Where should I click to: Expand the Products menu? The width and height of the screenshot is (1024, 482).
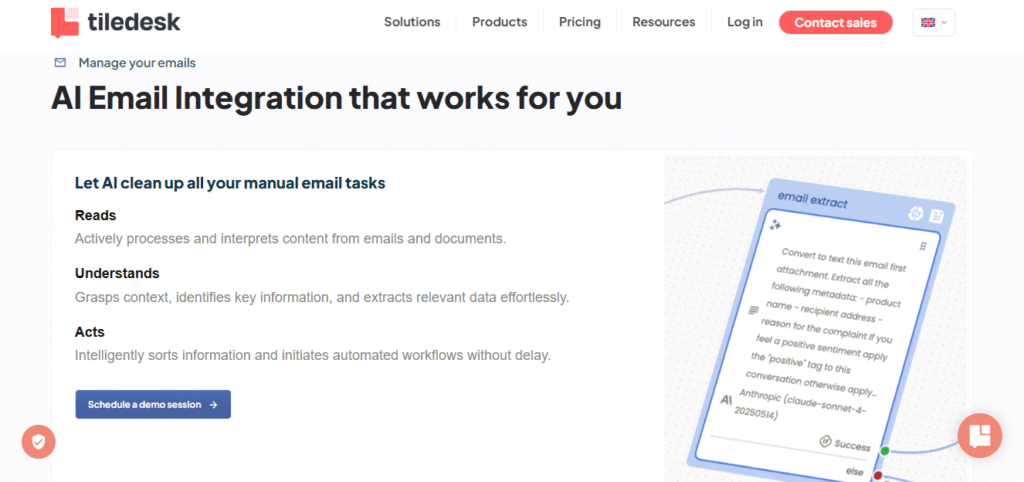pyautogui.click(x=499, y=22)
